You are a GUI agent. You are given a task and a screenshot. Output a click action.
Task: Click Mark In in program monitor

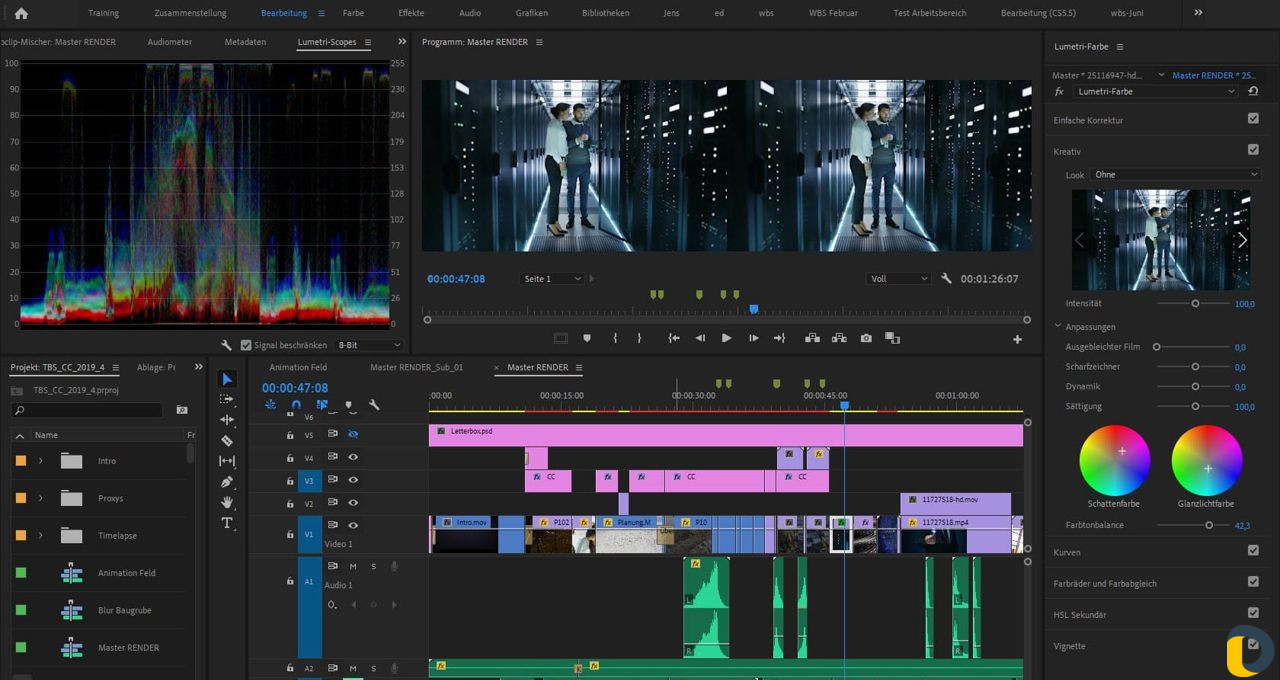(x=615, y=338)
